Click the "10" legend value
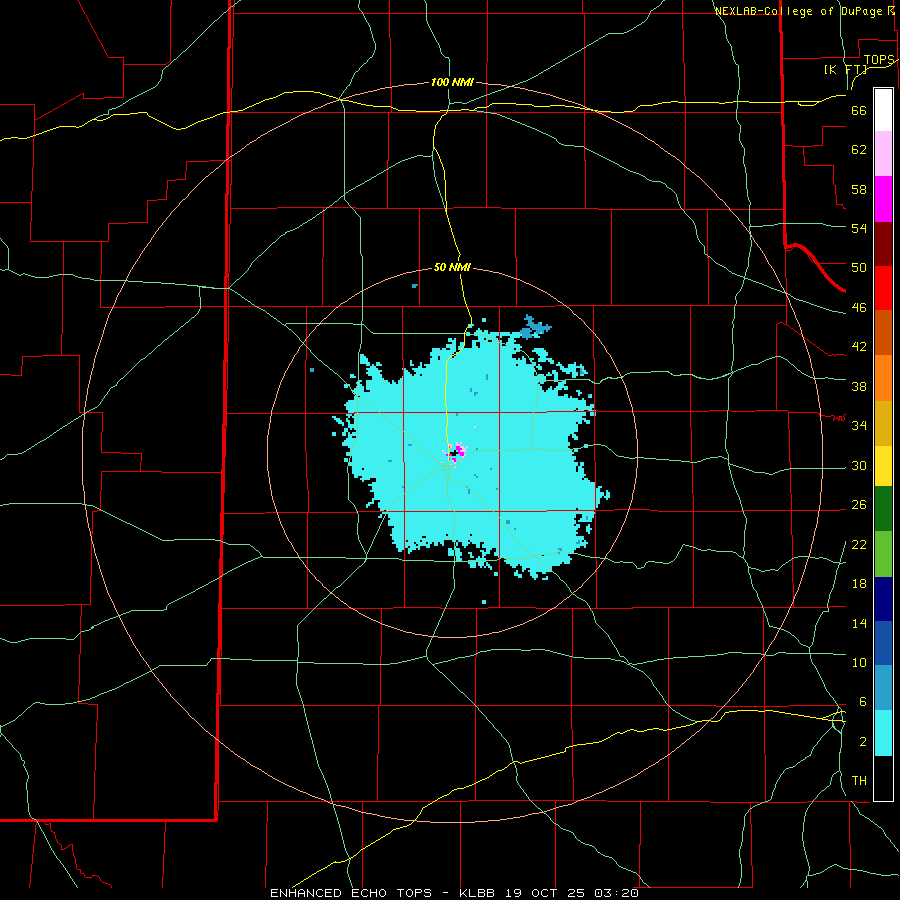Screen dimensions: 900x900 859,662
